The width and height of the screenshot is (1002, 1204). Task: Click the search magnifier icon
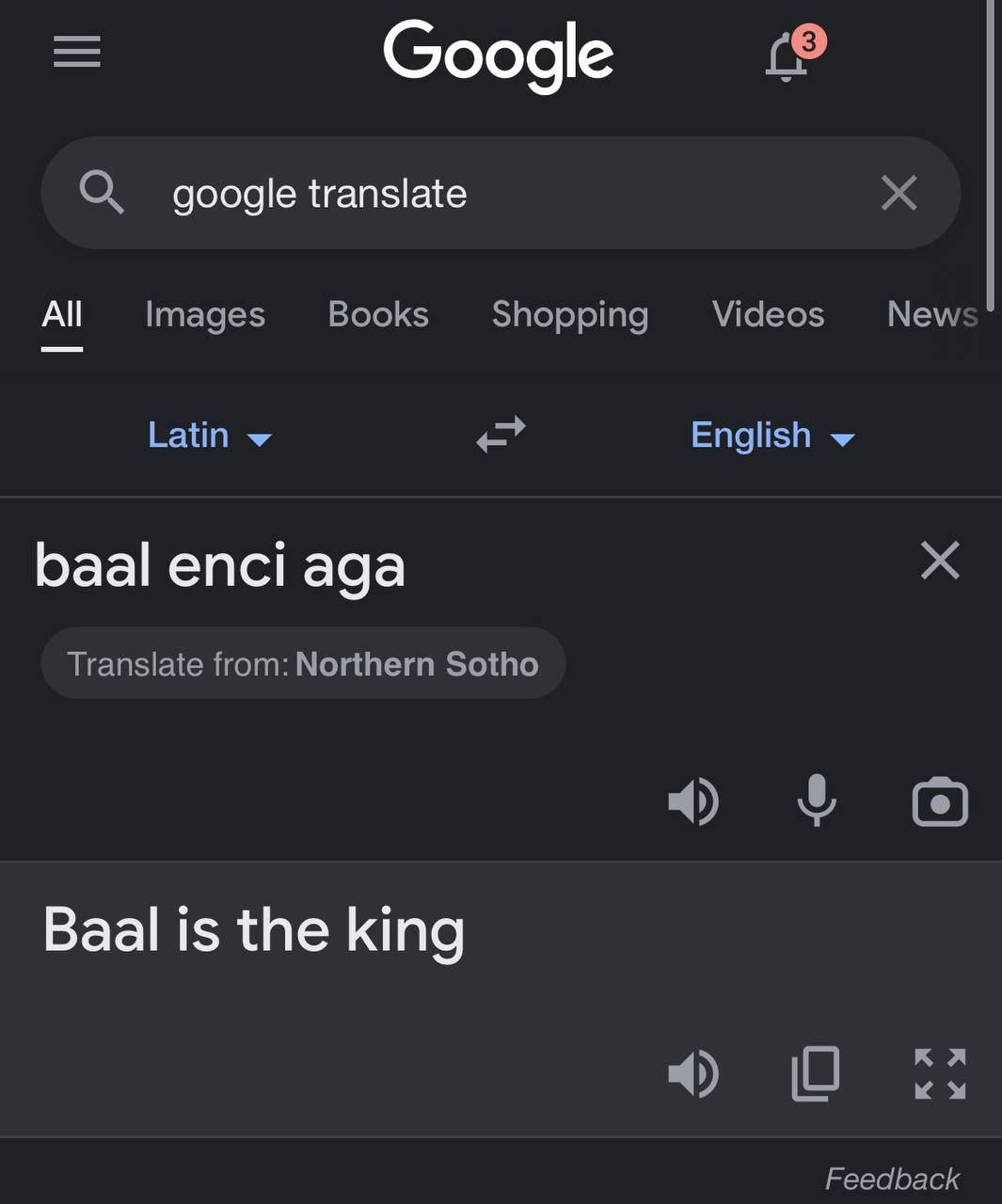pyautogui.click(x=102, y=193)
